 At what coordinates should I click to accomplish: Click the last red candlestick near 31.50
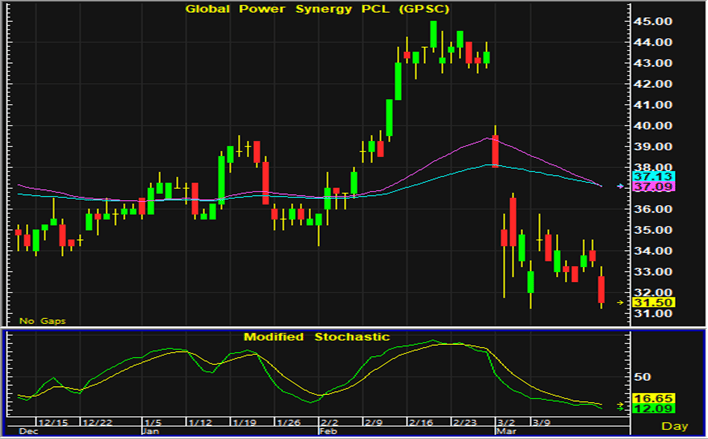pos(601,289)
